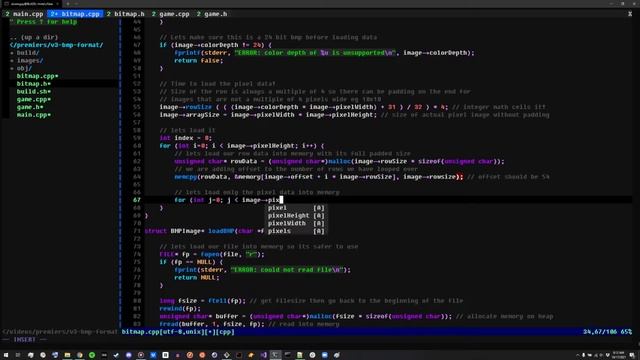
Task: Open the blue VS Code taskbar icon
Action: click(153, 355)
